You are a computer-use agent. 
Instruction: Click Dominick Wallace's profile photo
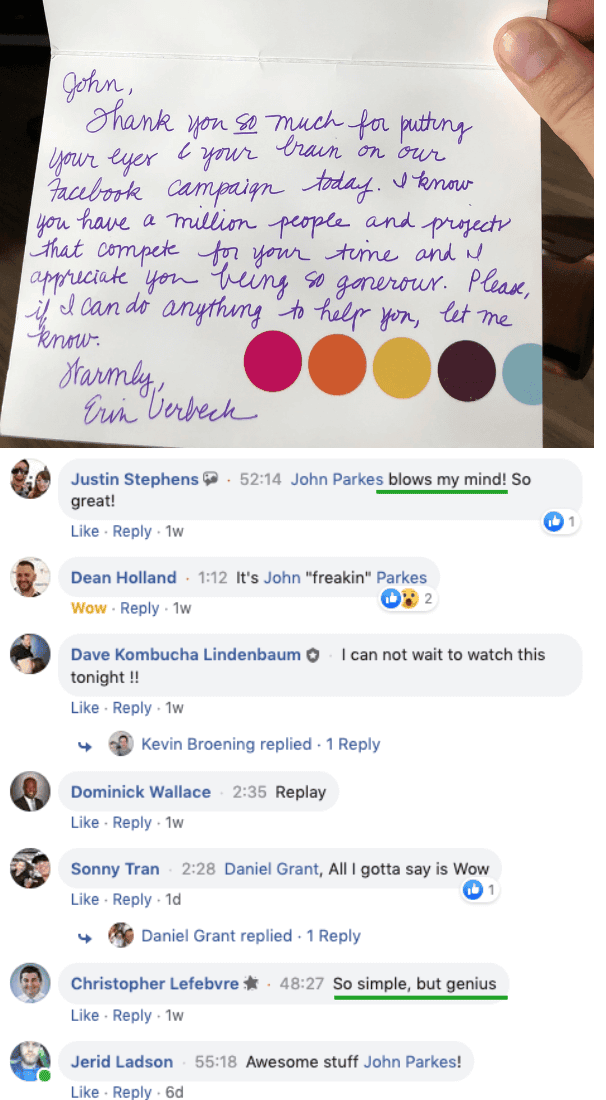30,791
